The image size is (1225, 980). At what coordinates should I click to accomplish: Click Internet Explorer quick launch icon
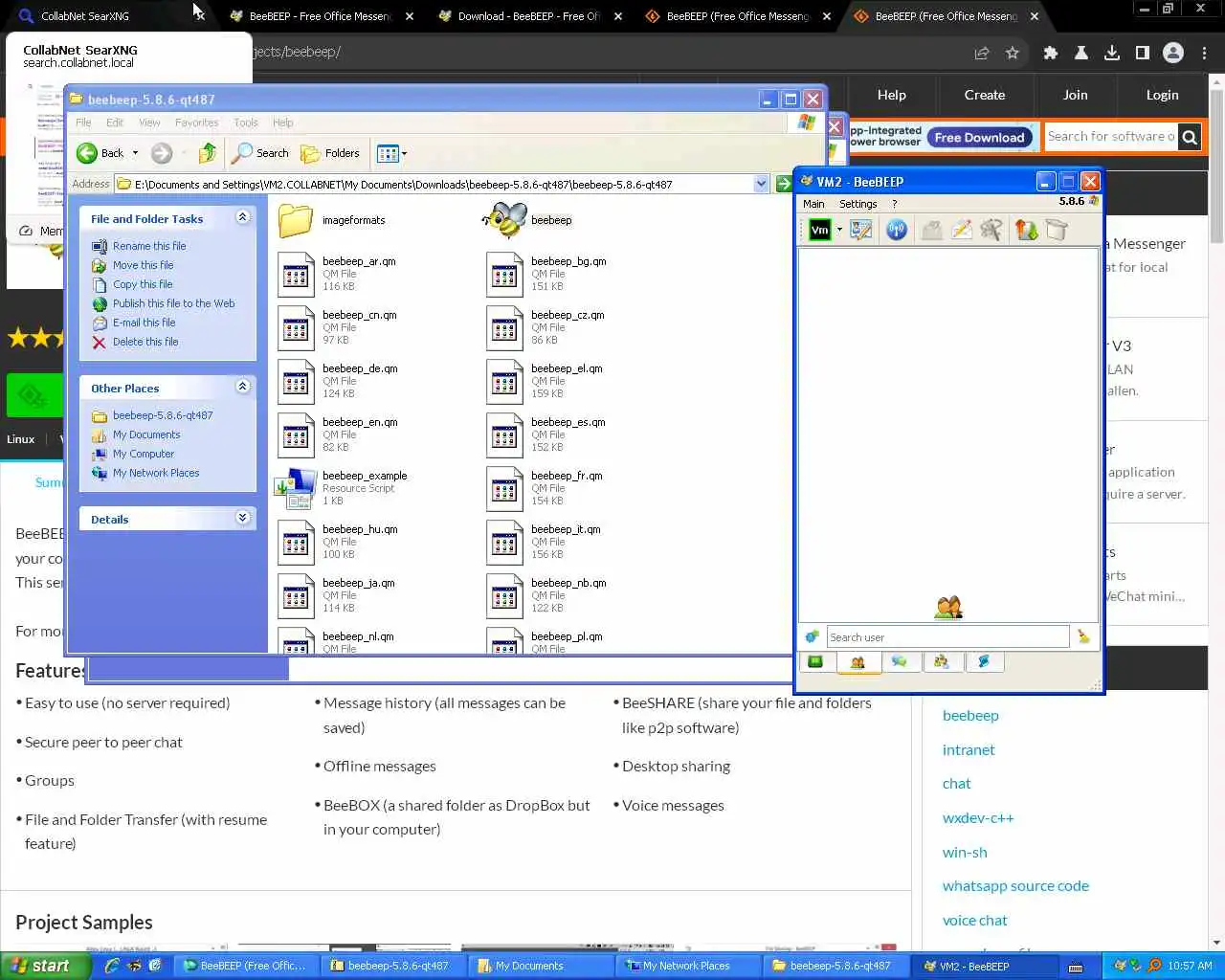coord(112,966)
